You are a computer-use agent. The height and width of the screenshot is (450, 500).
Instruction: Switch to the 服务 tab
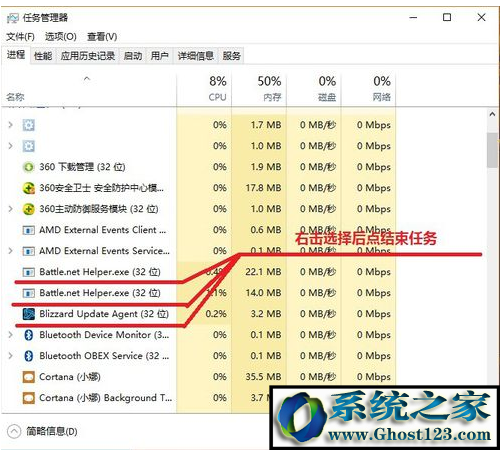231,56
